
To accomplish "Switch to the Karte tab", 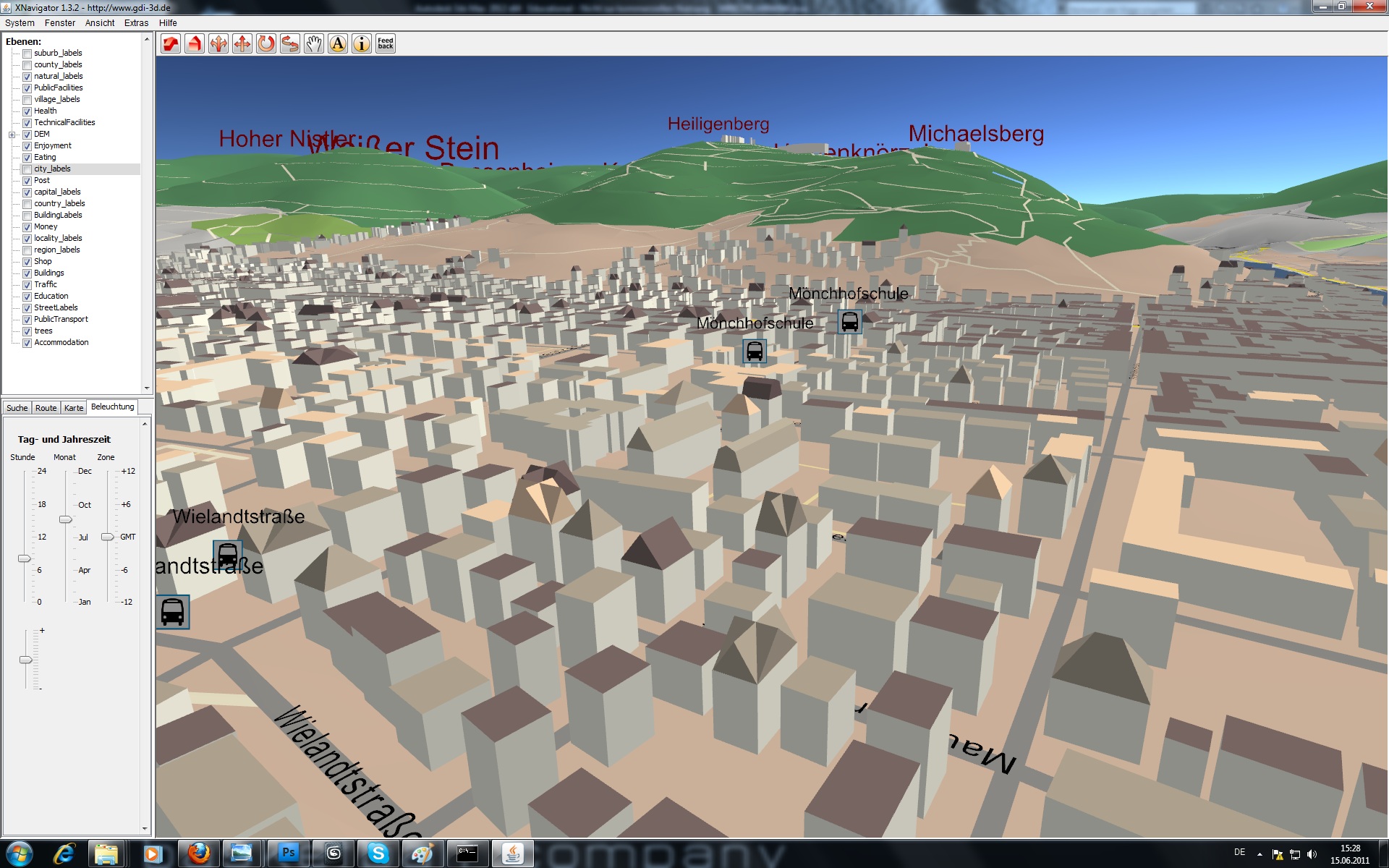I will coord(74,408).
